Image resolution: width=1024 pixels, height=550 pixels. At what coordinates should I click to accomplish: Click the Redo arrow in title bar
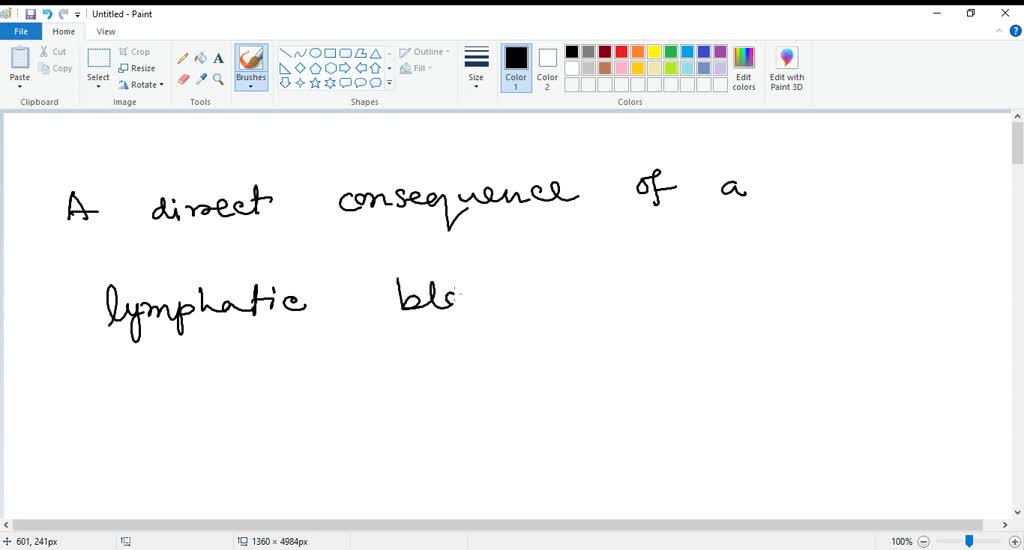[x=63, y=14]
